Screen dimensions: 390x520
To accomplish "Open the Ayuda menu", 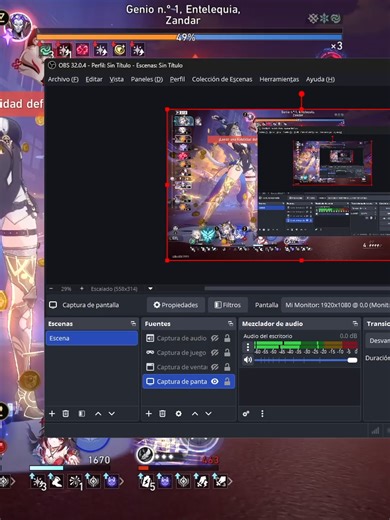I will [320, 79].
